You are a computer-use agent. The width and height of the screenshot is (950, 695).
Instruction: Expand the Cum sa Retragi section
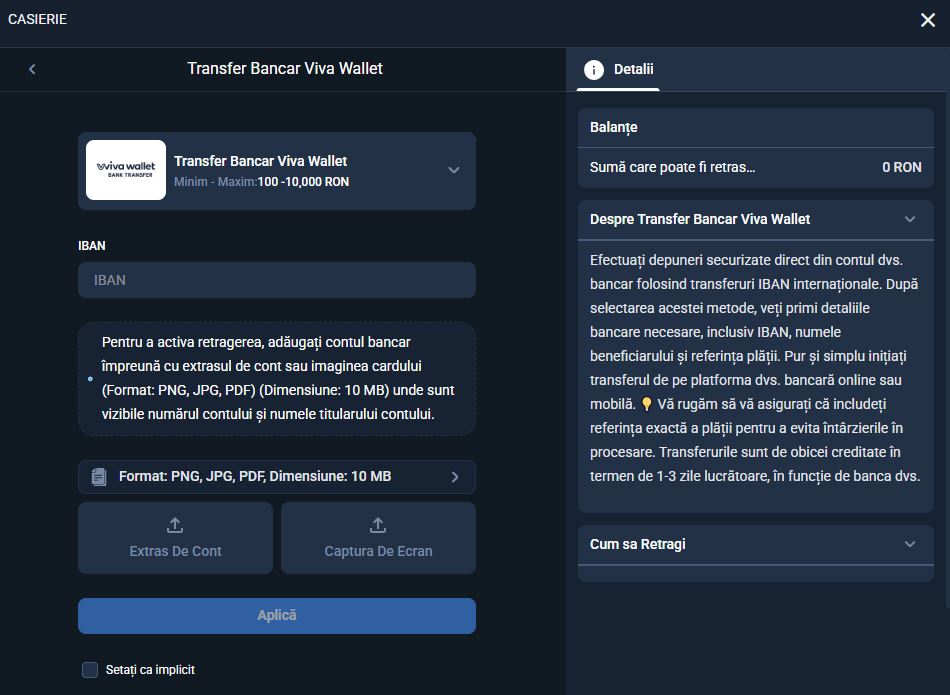pyautogui.click(x=909, y=544)
